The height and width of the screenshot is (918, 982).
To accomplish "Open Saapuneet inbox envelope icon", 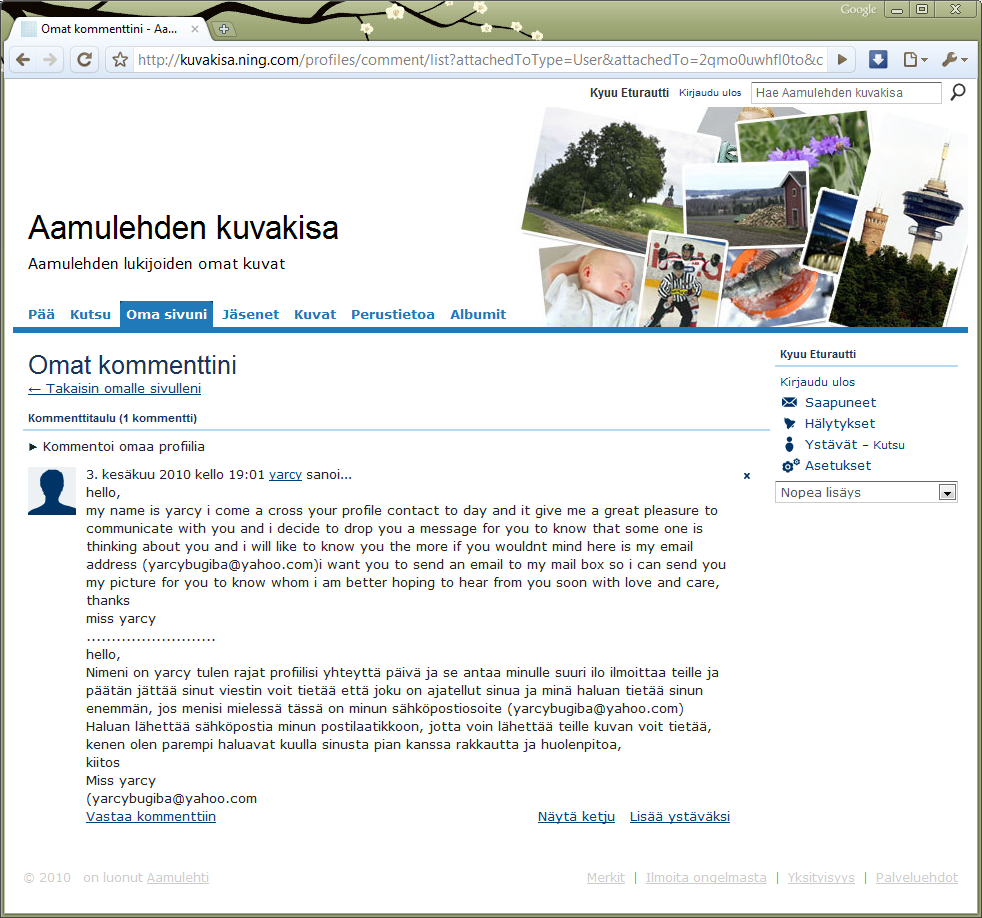I will [789, 403].
